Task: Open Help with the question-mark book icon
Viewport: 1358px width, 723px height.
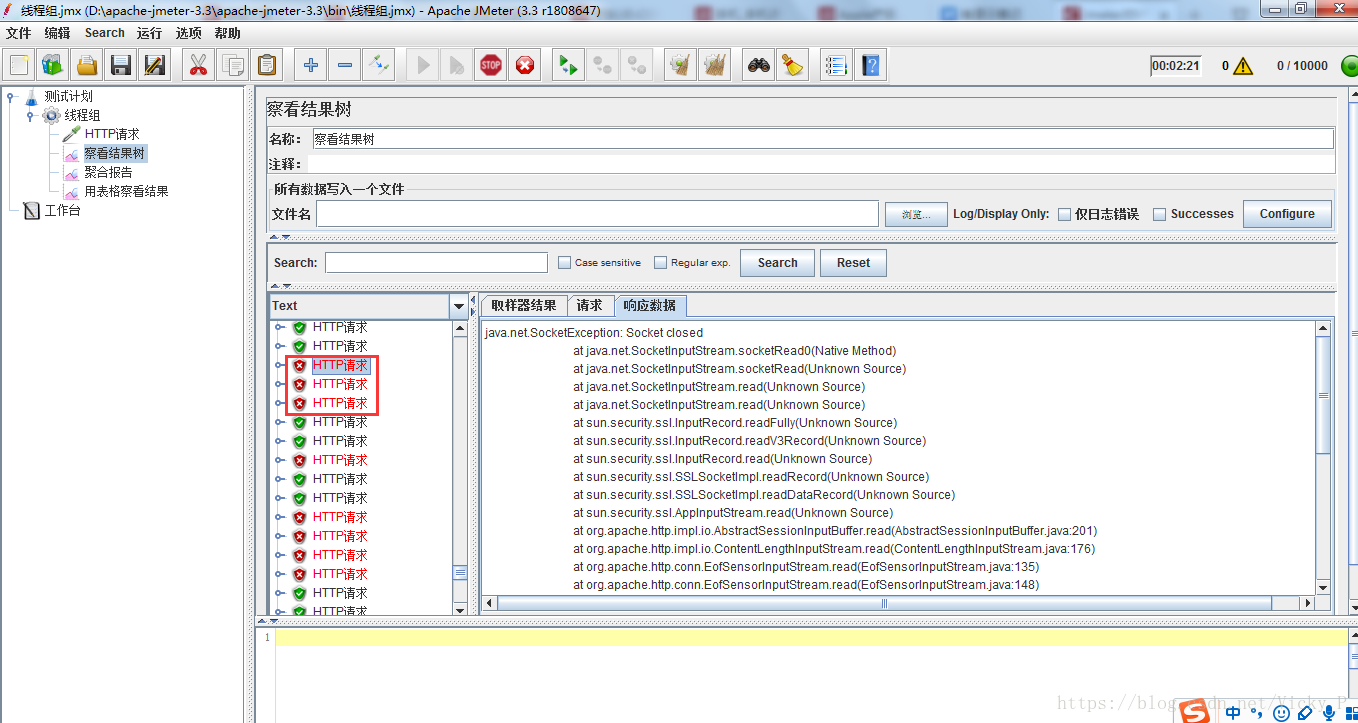Action: pyautogui.click(x=871, y=66)
